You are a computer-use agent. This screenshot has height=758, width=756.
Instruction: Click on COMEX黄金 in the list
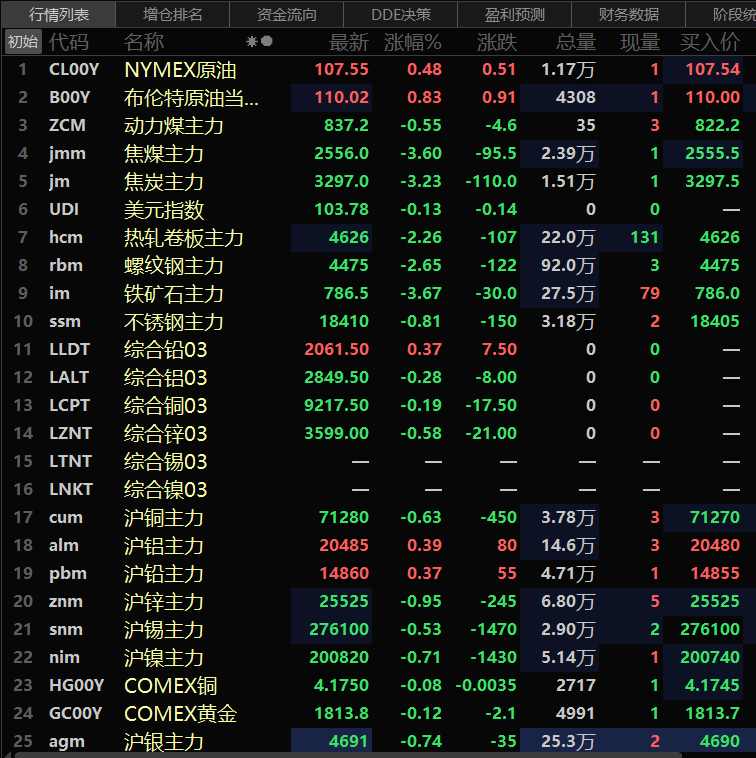[x=182, y=714]
